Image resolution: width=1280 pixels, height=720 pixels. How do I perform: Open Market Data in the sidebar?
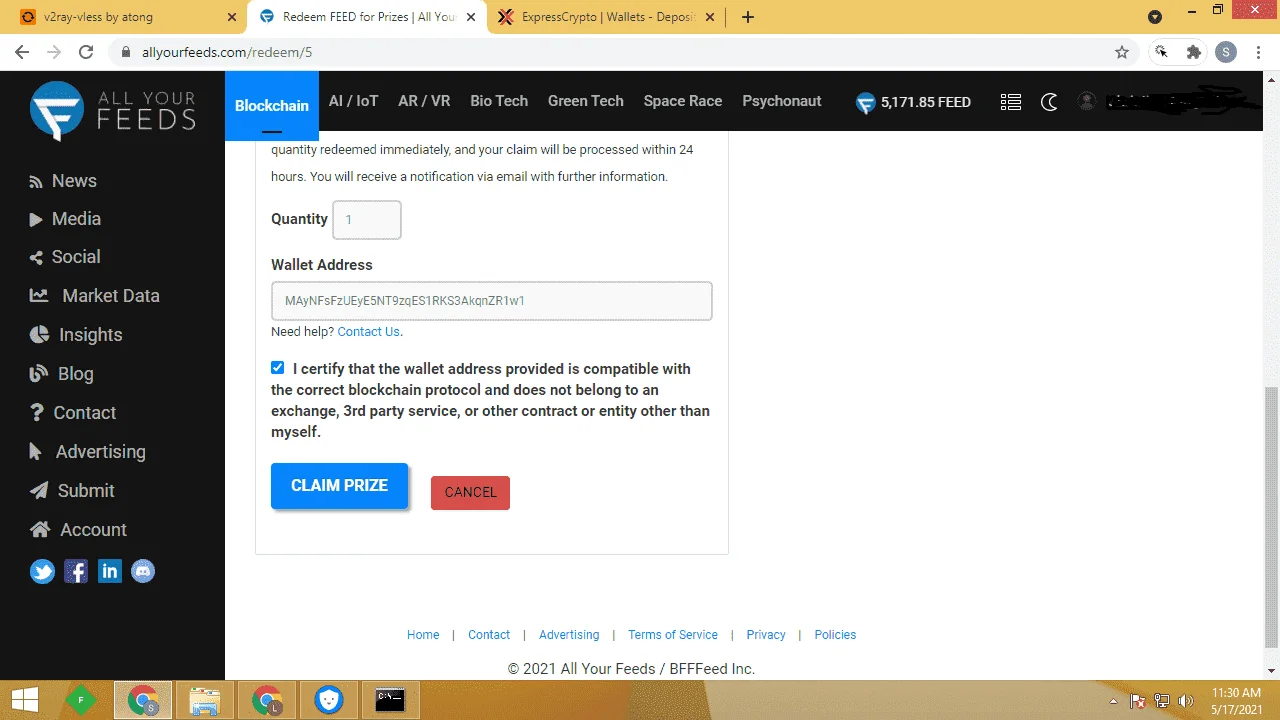[95, 296]
